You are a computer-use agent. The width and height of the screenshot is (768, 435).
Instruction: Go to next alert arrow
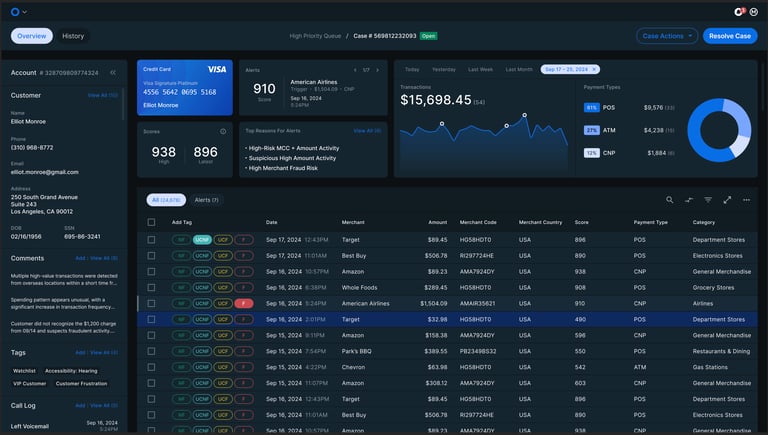point(378,70)
